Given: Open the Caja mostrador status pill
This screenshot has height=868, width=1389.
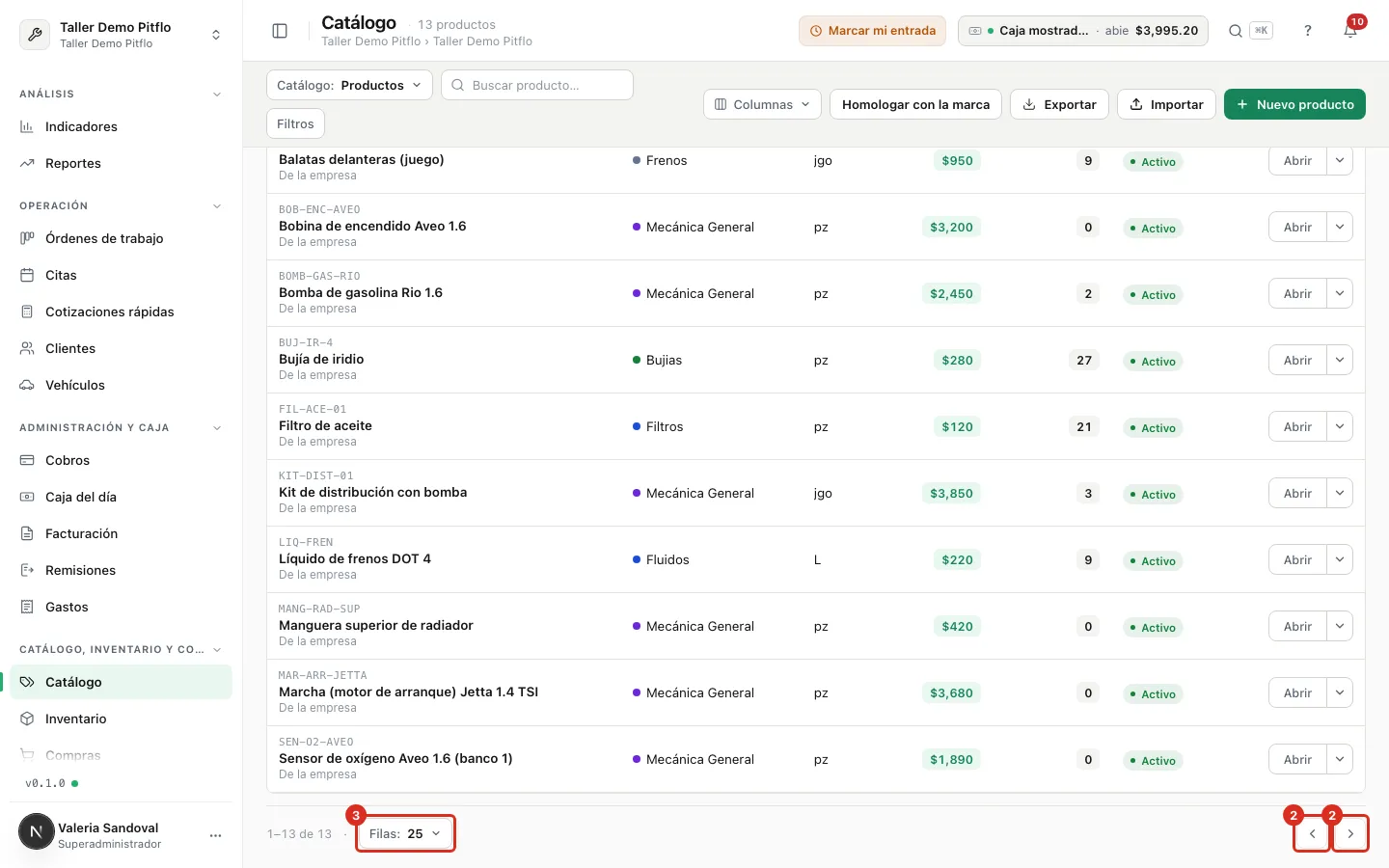Looking at the screenshot, I should (x=1083, y=31).
